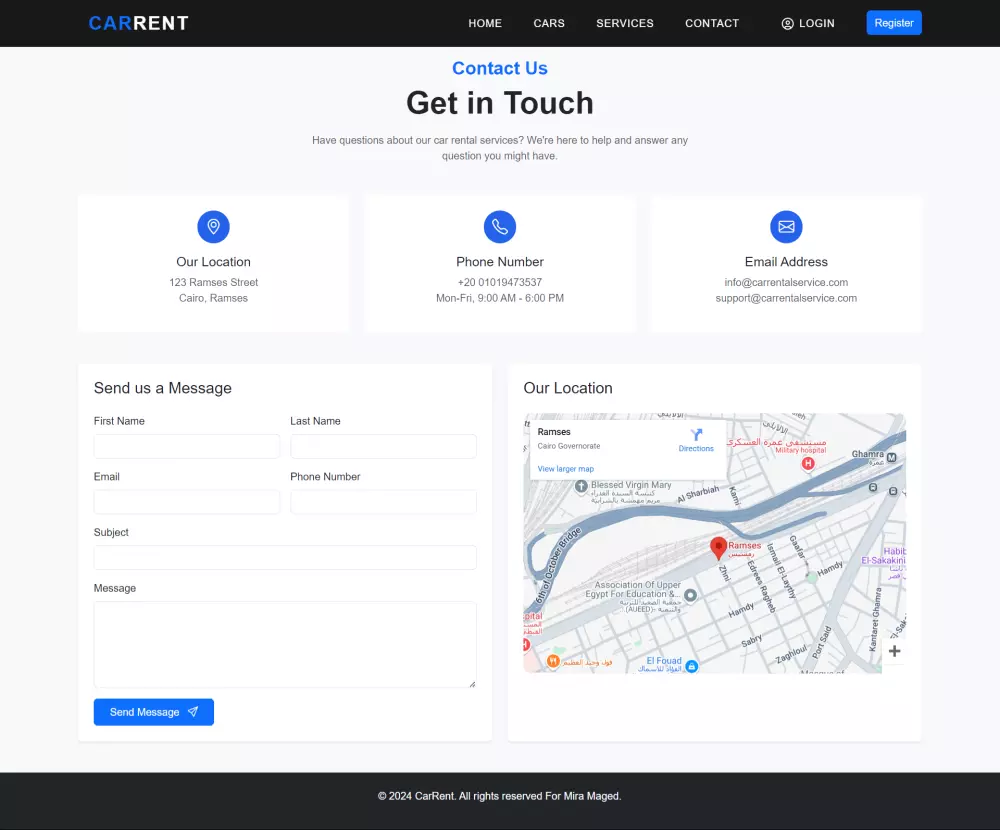This screenshot has height=830, width=1000.
Task: Click the First Name input field
Action: [x=186, y=446]
